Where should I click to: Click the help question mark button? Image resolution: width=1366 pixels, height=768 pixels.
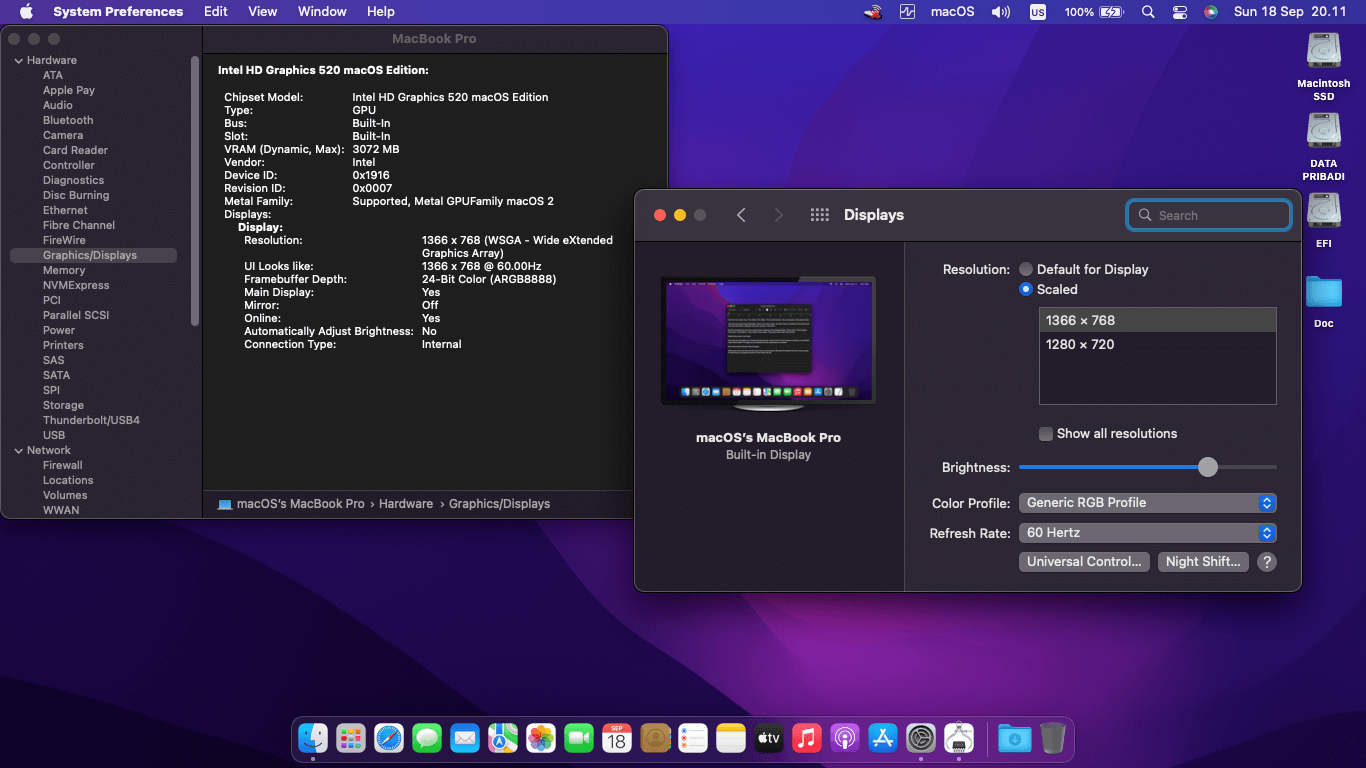pyautogui.click(x=1267, y=562)
